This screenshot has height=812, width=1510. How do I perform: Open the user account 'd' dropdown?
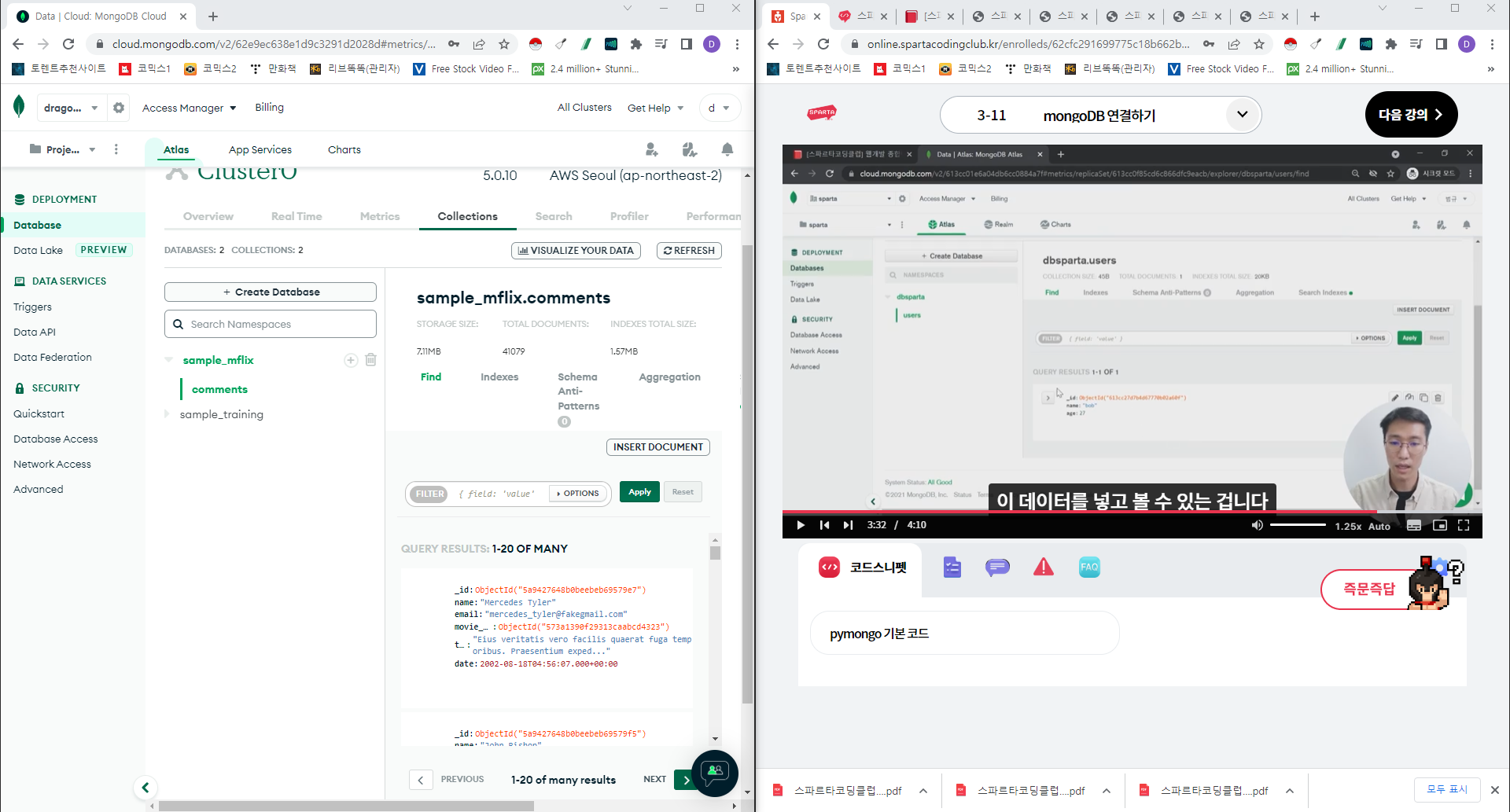(720, 108)
